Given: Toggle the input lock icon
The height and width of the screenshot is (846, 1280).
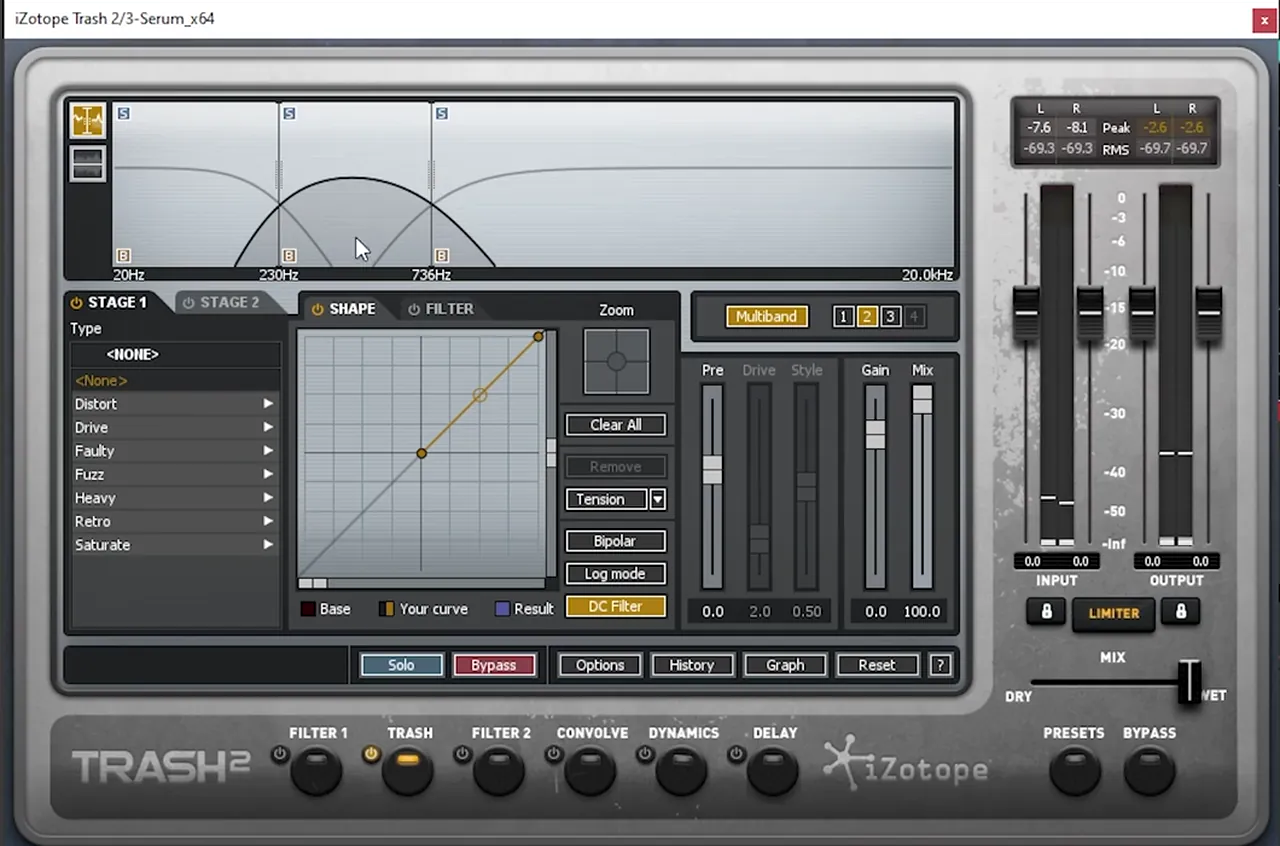Looking at the screenshot, I should 1046,612.
